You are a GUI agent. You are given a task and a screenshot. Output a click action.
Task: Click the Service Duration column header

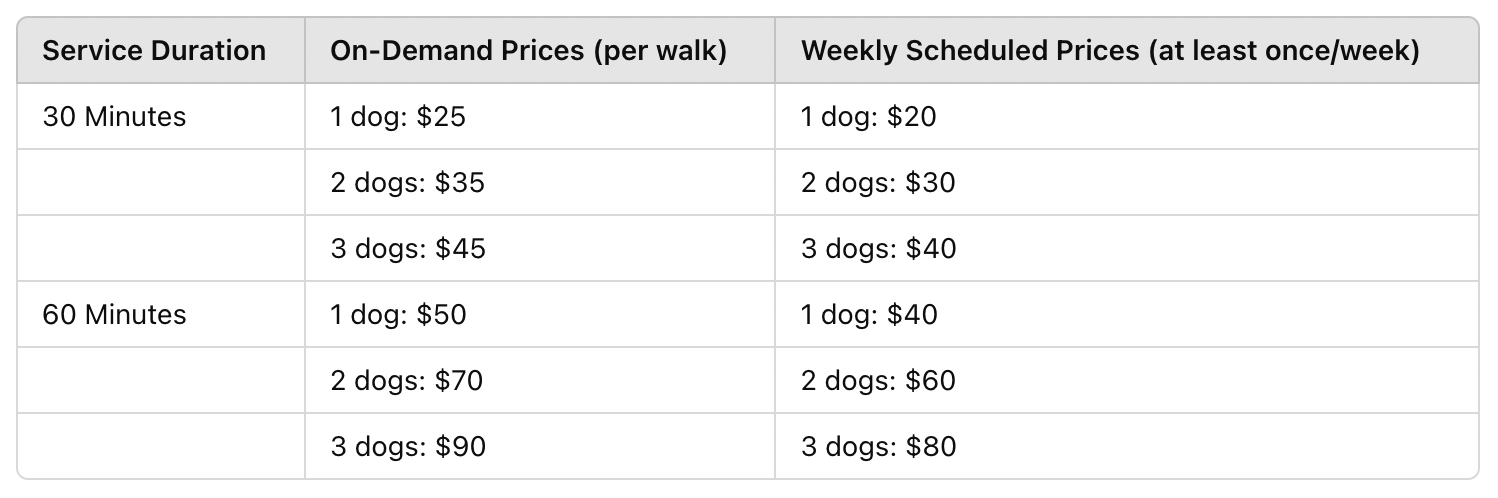154,51
